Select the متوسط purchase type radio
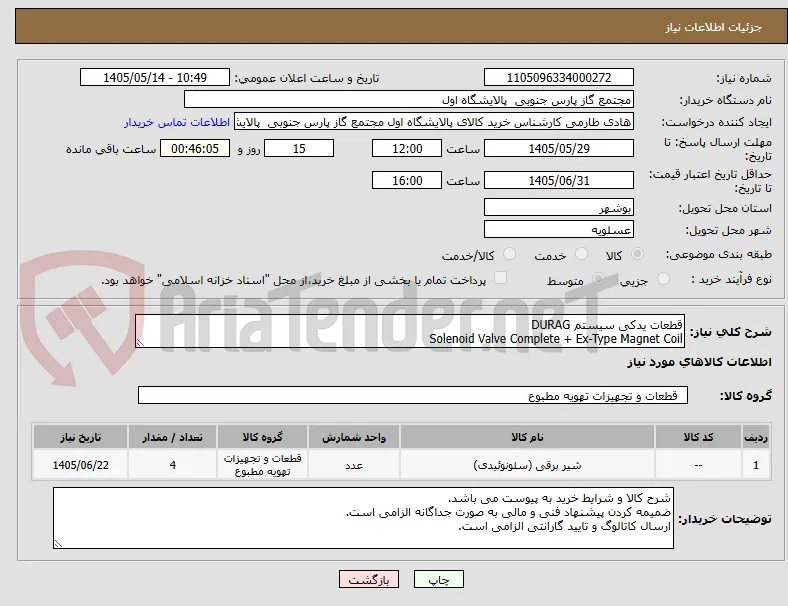788x606 pixels. coord(598,278)
